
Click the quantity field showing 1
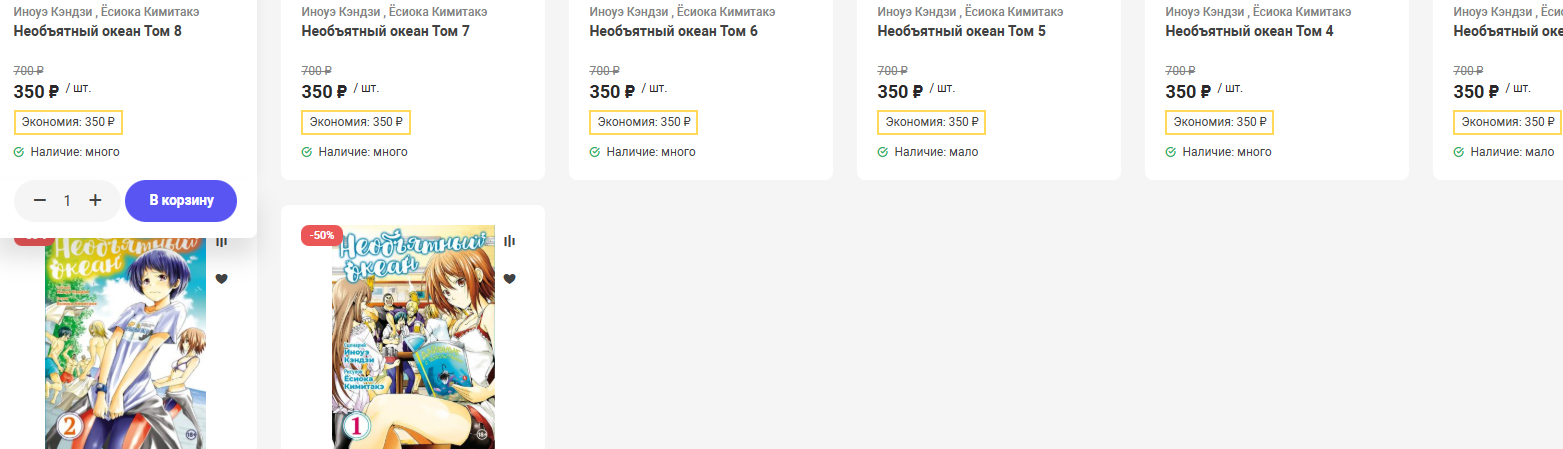(67, 201)
